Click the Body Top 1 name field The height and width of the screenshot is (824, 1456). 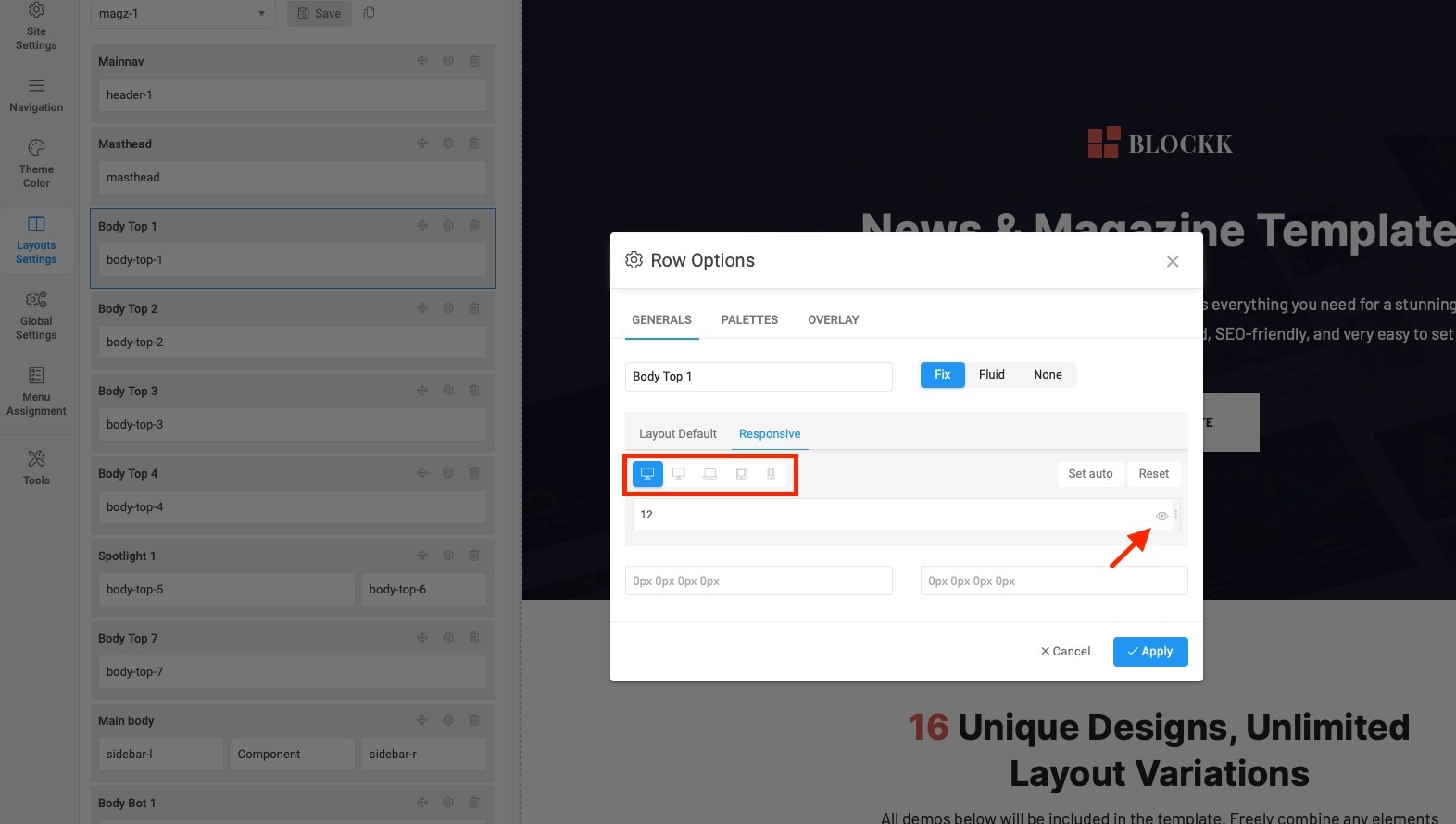tap(759, 377)
